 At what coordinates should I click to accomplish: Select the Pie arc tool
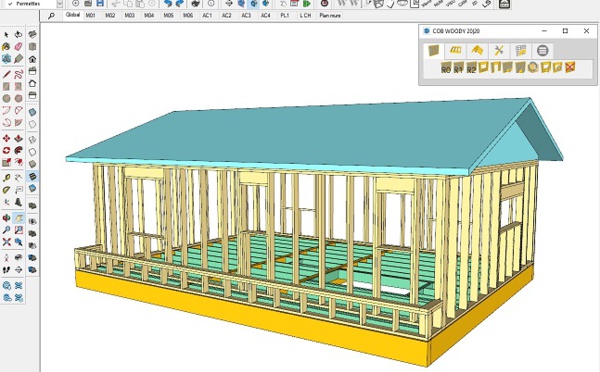(18, 123)
